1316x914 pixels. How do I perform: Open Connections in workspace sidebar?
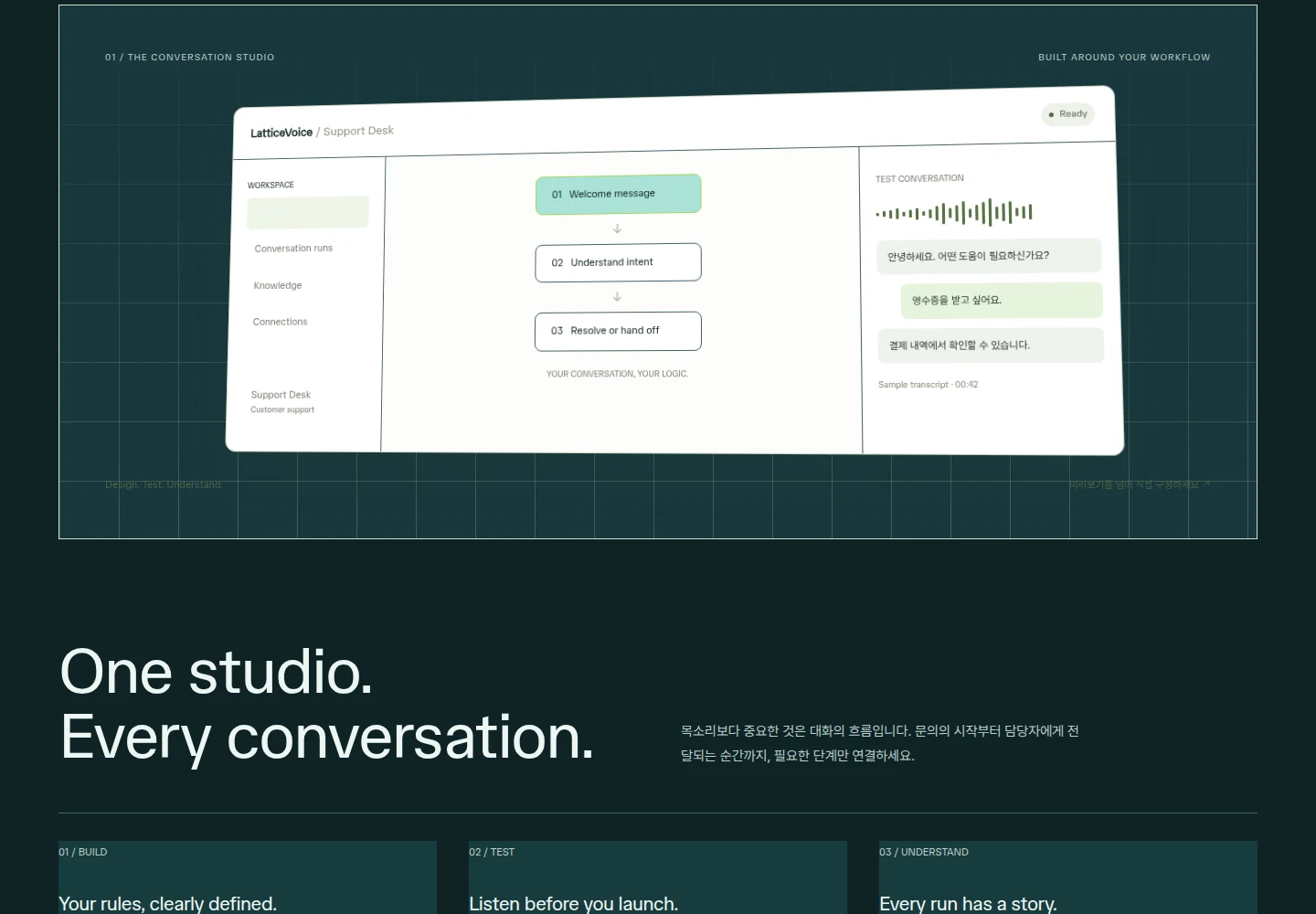click(280, 322)
